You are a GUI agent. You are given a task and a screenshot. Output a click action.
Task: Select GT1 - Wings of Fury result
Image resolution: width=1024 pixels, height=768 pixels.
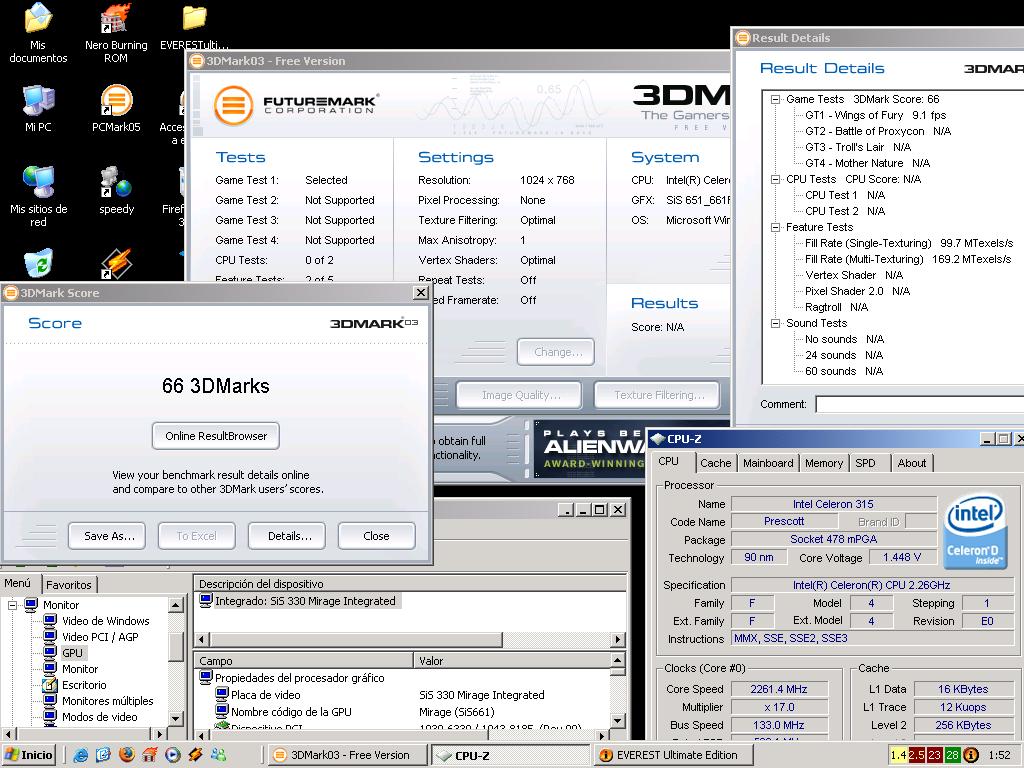coord(875,115)
